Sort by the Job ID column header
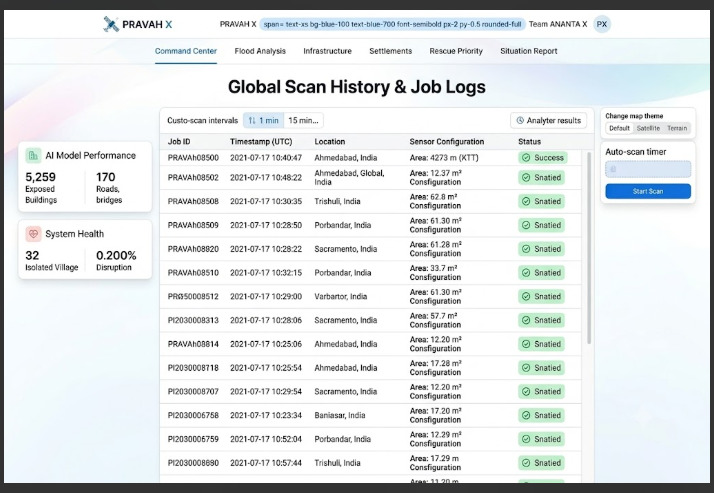This screenshot has height=493, width=714. (179, 142)
